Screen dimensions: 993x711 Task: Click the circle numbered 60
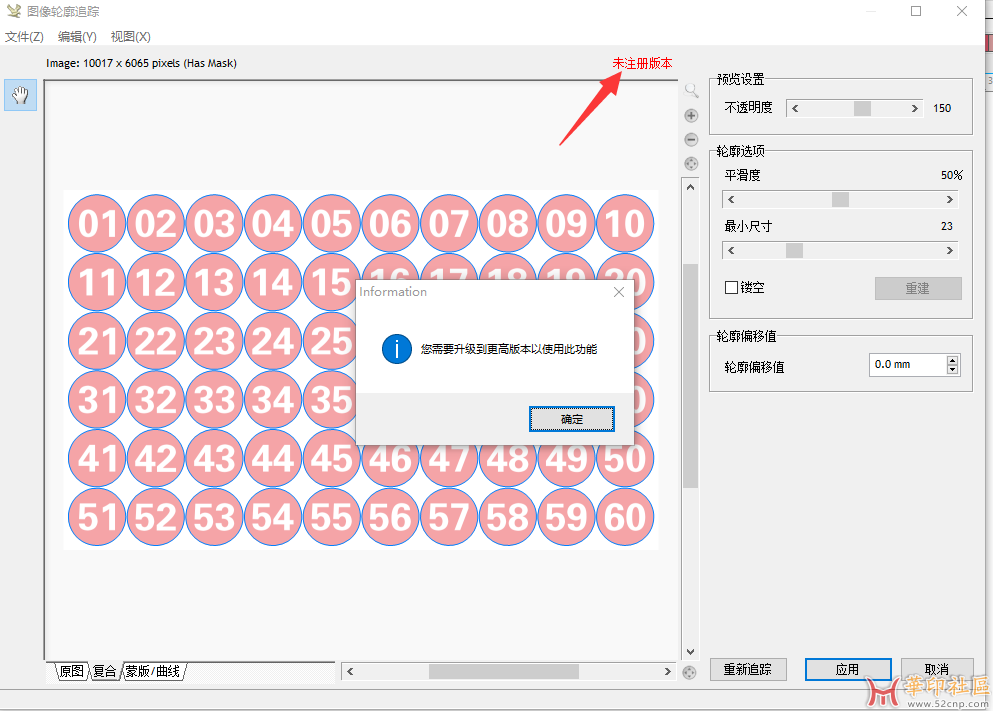(625, 517)
